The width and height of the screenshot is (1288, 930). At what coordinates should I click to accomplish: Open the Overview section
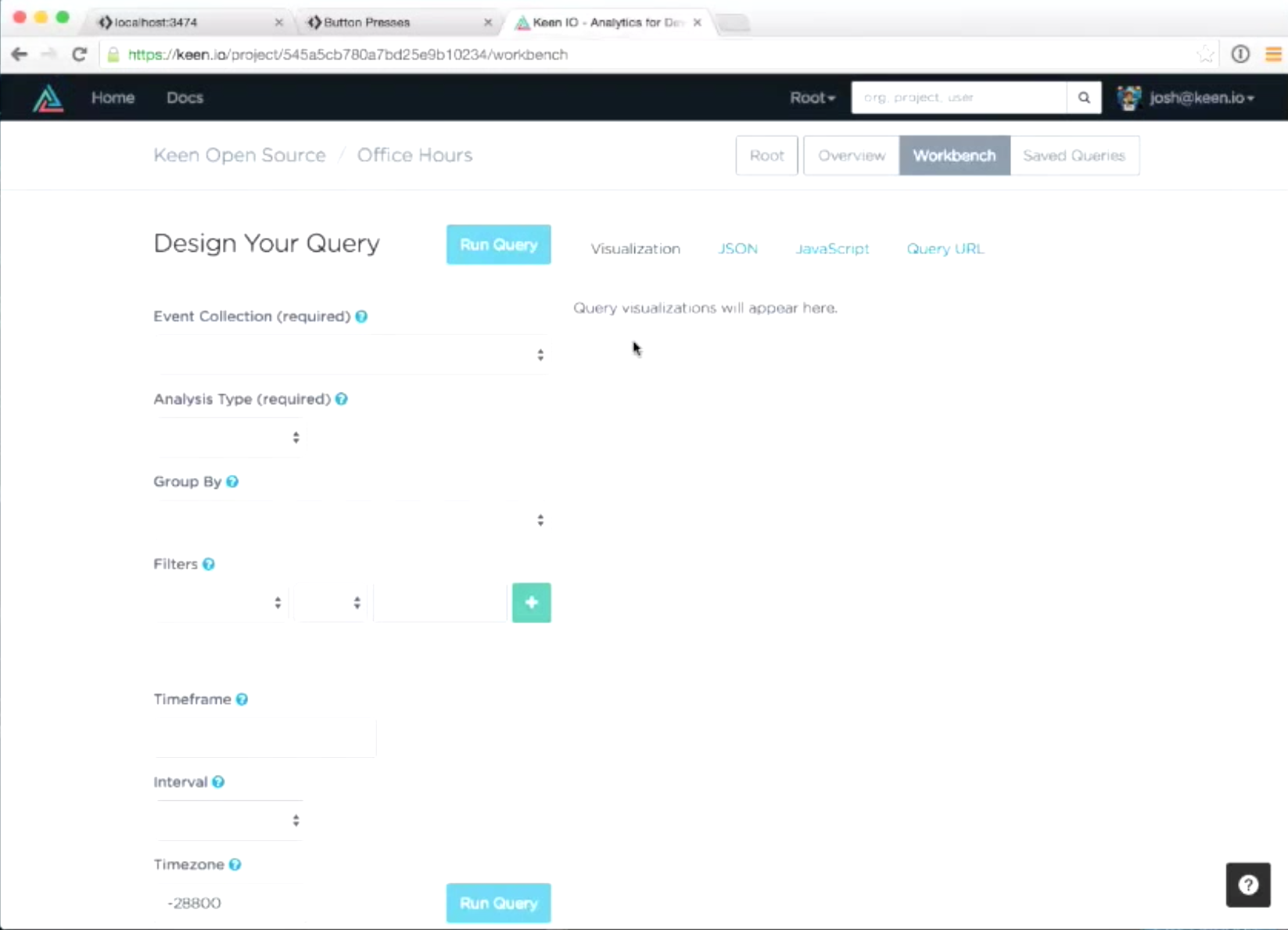pos(852,156)
